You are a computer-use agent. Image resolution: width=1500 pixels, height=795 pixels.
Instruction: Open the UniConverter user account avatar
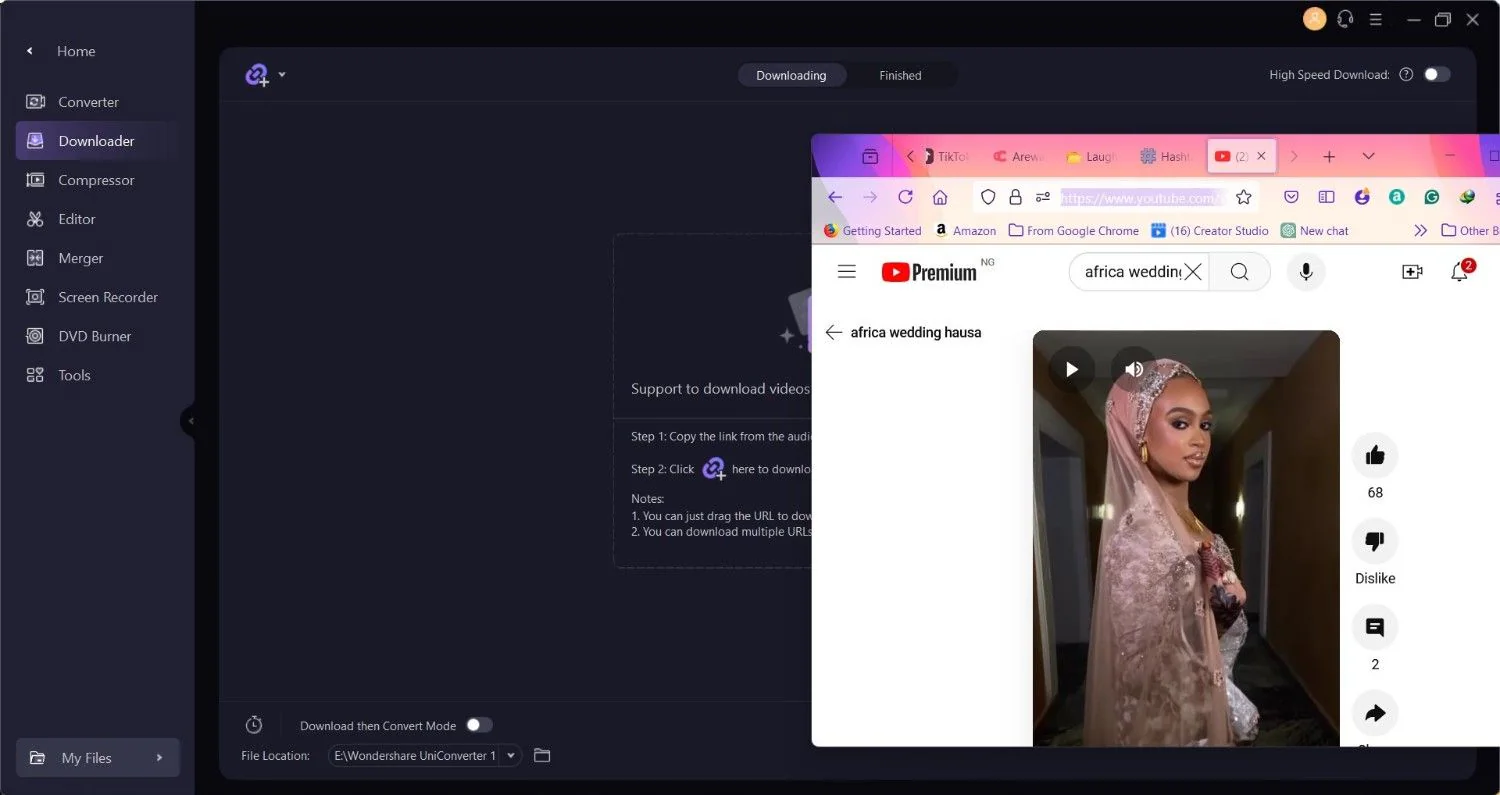[x=1314, y=18]
